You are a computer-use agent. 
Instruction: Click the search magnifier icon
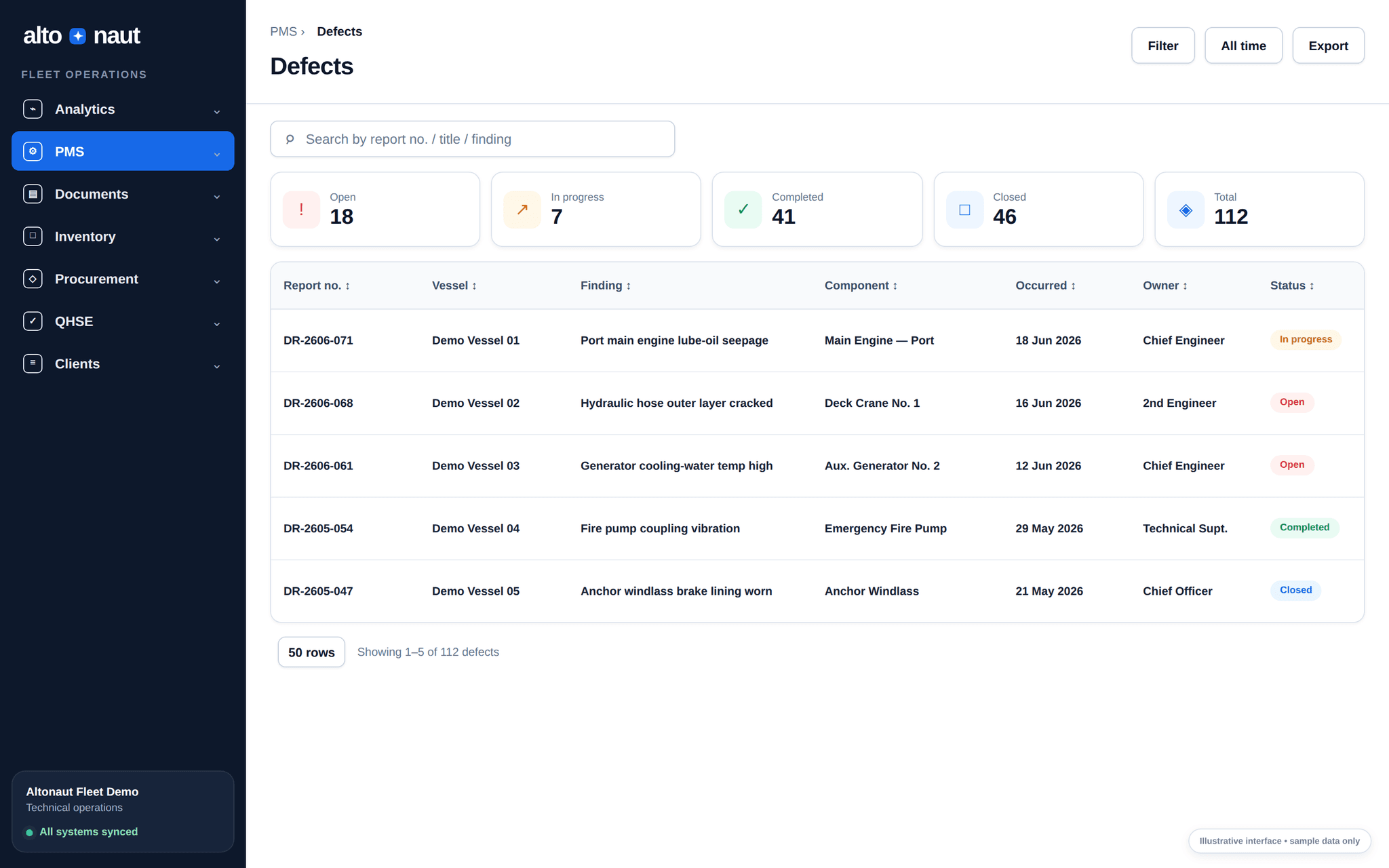point(290,139)
